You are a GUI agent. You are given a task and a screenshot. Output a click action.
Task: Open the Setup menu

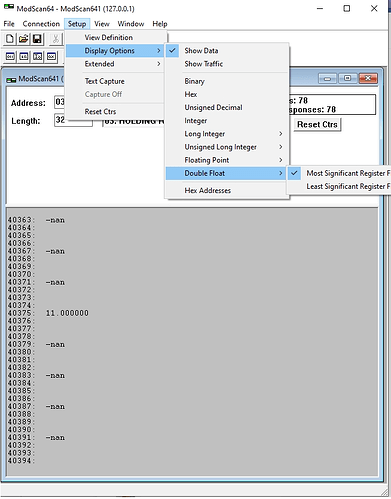pos(77,24)
